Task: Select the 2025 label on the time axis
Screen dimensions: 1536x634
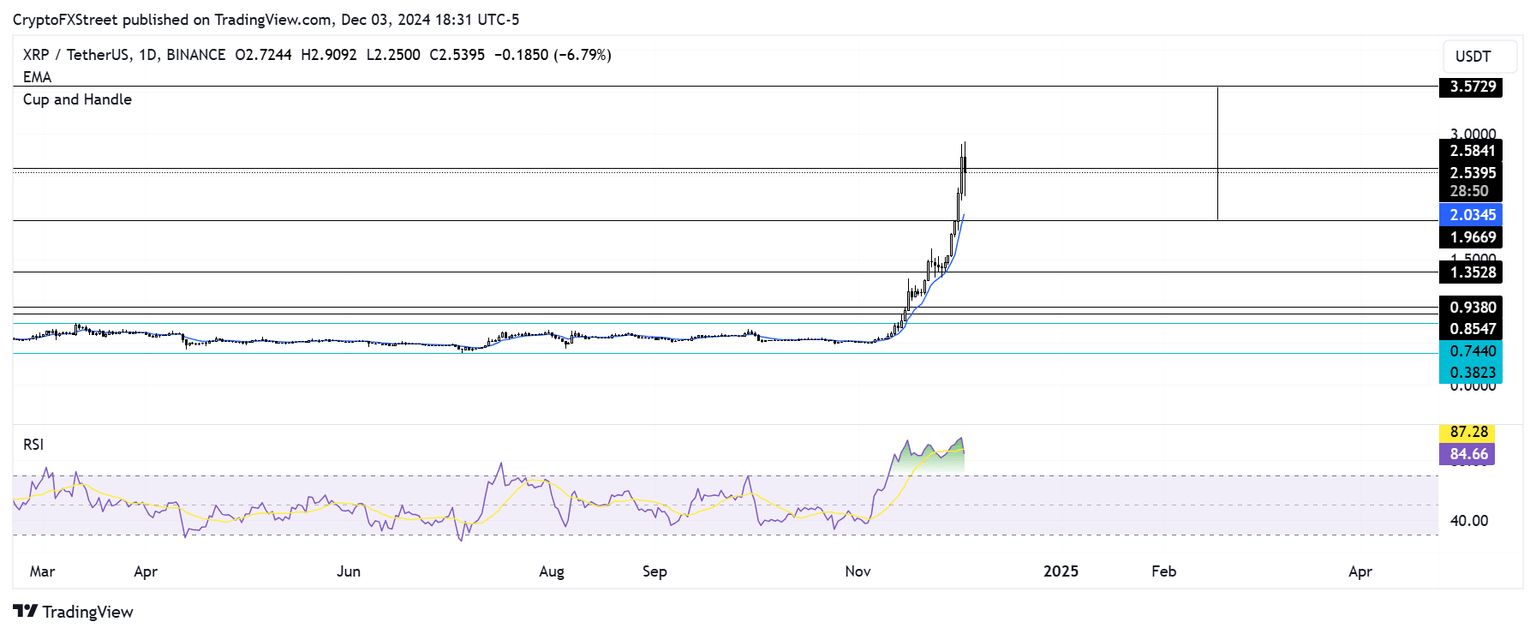Action: click(x=1060, y=571)
